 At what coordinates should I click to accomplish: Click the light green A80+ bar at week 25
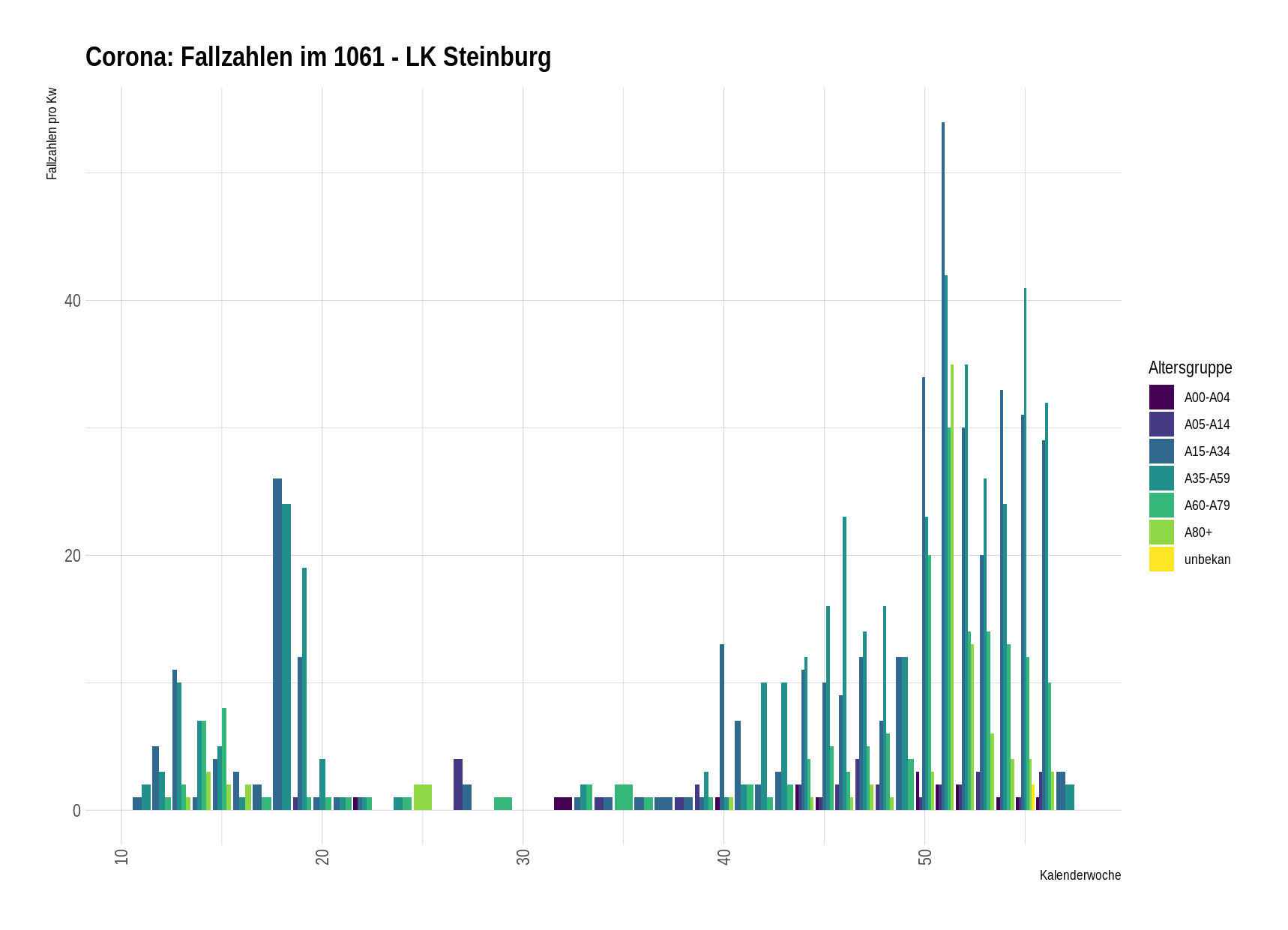pyautogui.click(x=423, y=797)
